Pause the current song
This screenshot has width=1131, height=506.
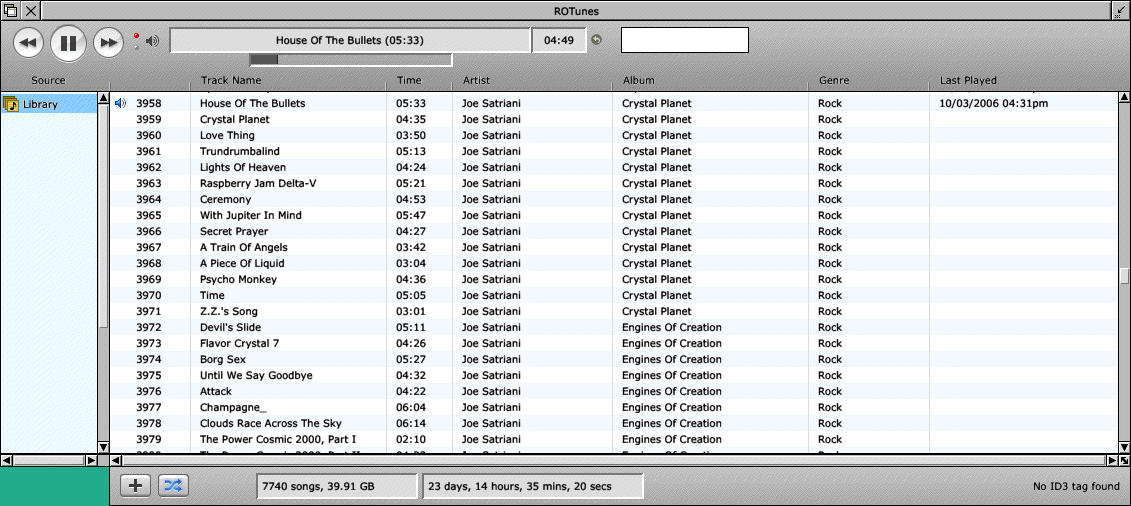point(68,43)
